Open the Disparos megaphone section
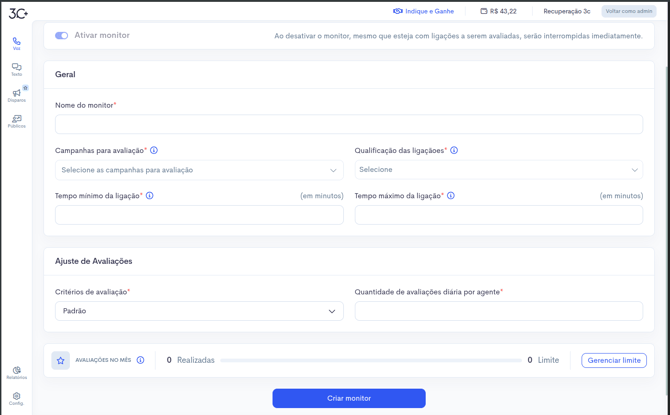Image resolution: width=670 pixels, height=415 pixels. (16, 95)
